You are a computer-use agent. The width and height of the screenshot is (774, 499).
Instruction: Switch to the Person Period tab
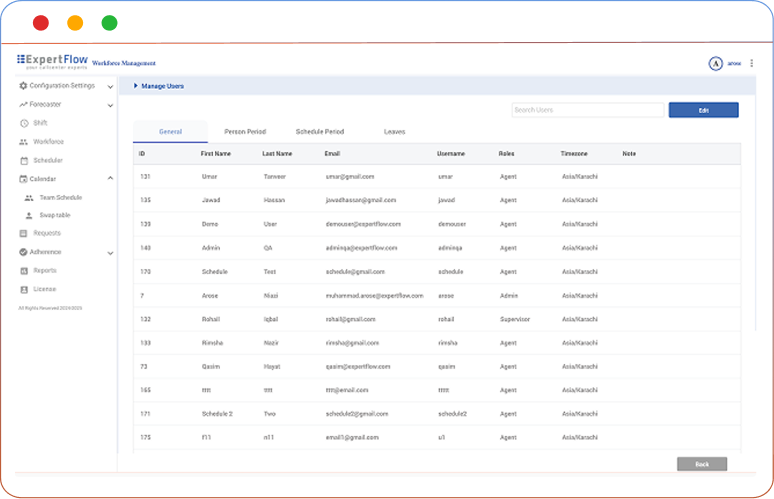click(245, 132)
